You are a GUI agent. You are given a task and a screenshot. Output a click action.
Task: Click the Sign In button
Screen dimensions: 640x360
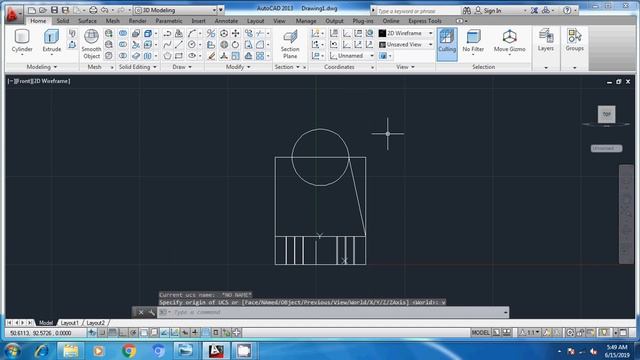click(489, 11)
